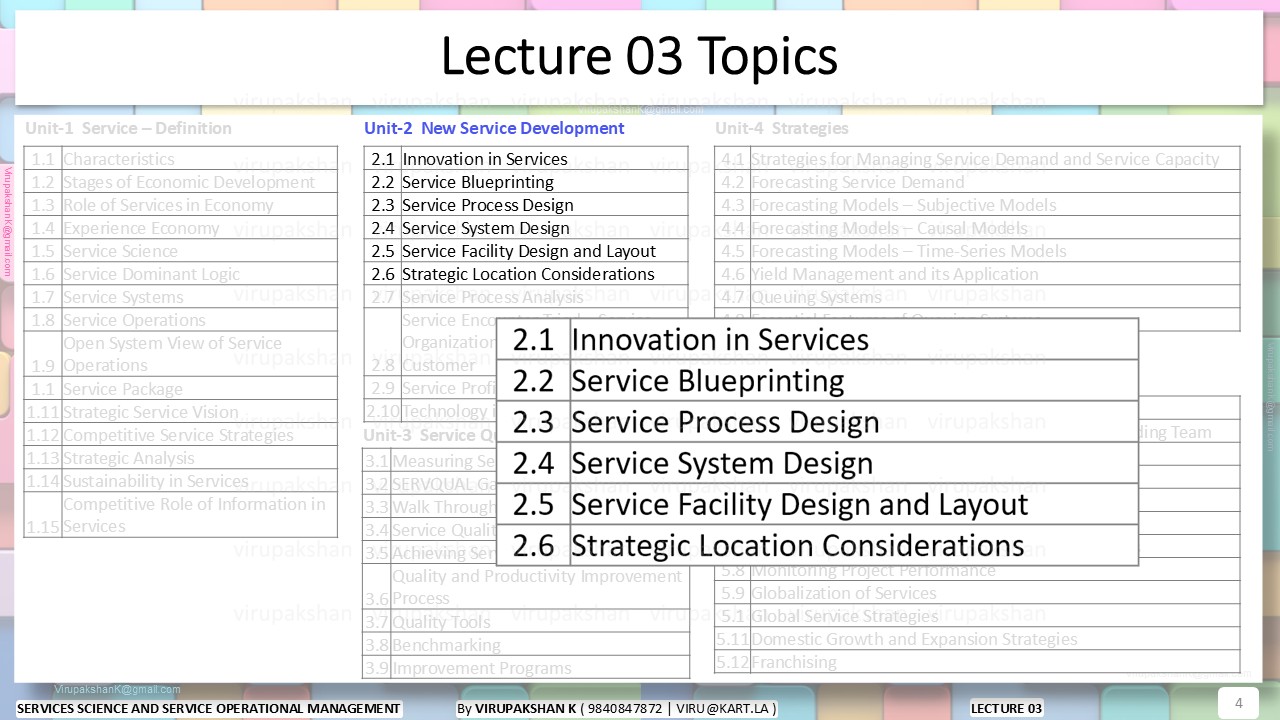Click "Sustainability in Services" row
Screen dimensions: 1280x720
[181, 481]
